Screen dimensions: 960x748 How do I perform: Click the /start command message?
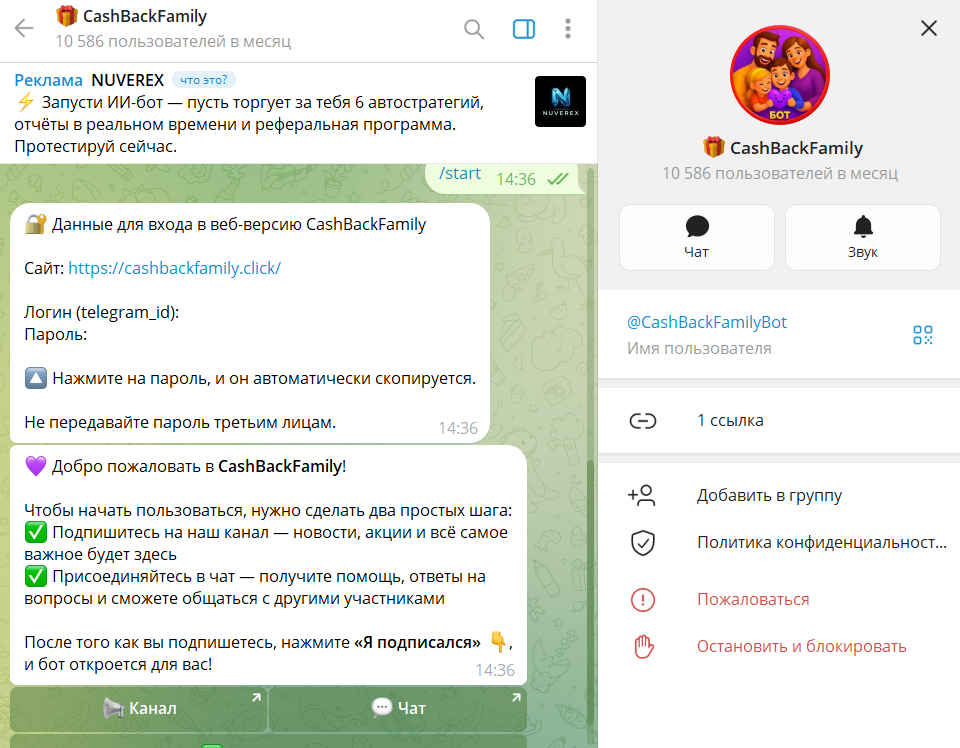click(x=460, y=174)
